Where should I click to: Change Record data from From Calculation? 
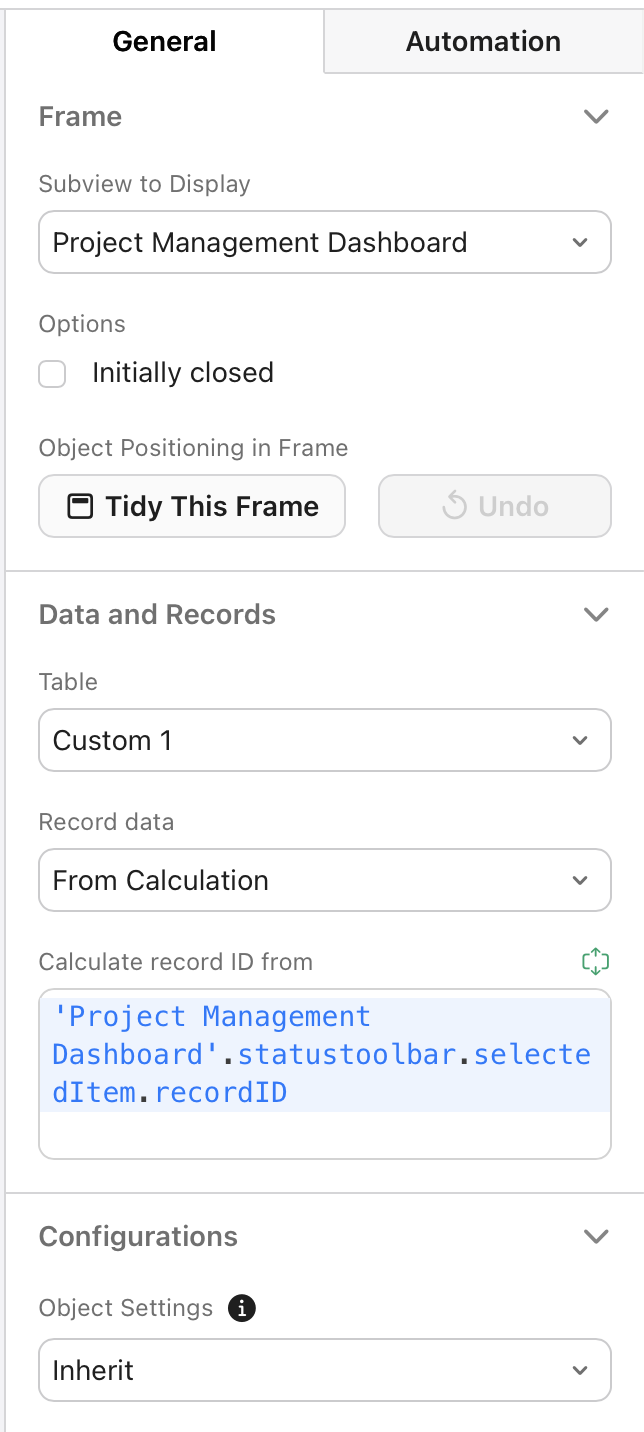point(324,880)
